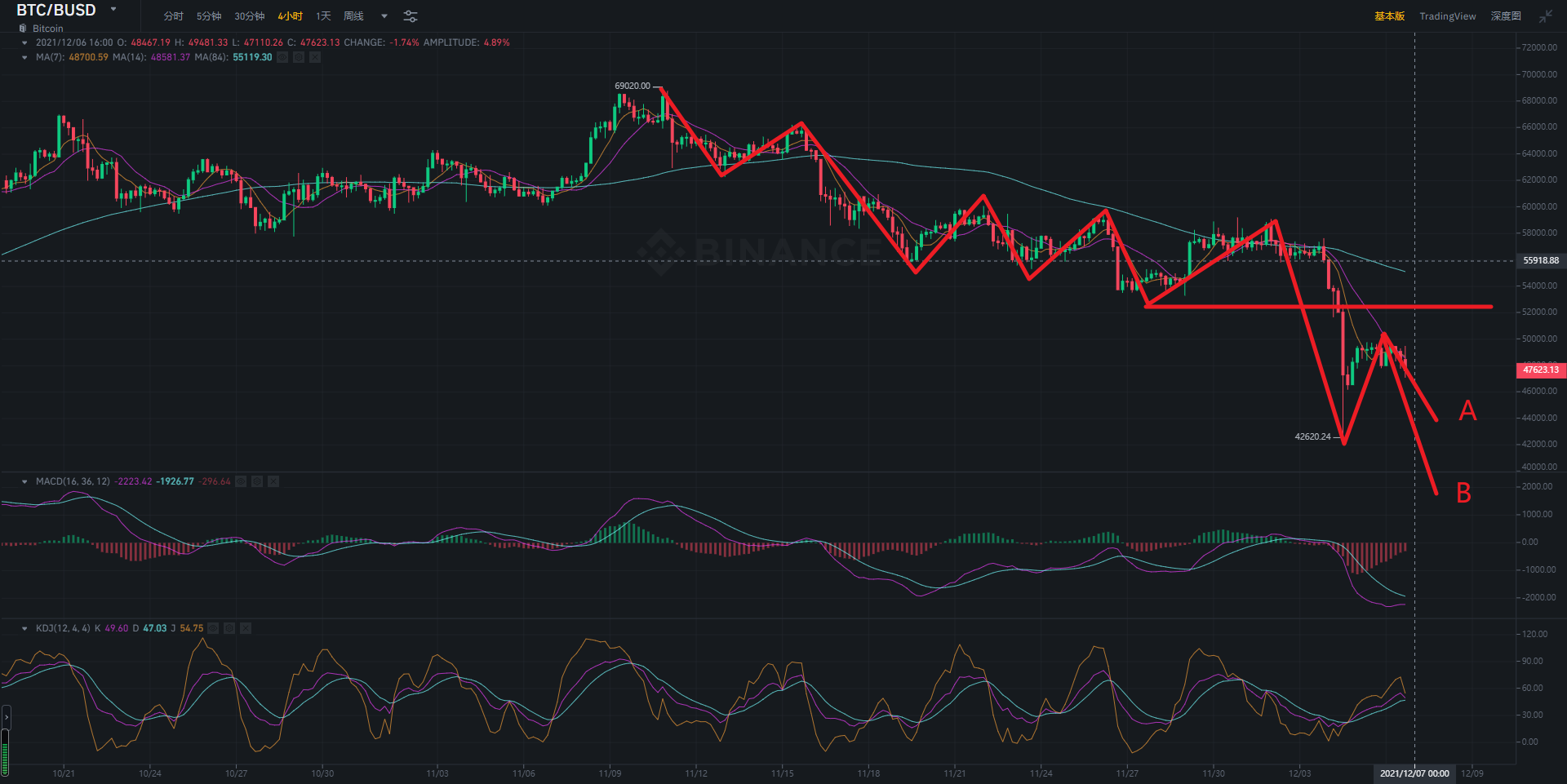Image resolution: width=1567 pixels, height=784 pixels.
Task: Select the 30分钟 interval
Action: pyautogui.click(x=249, y=16)
